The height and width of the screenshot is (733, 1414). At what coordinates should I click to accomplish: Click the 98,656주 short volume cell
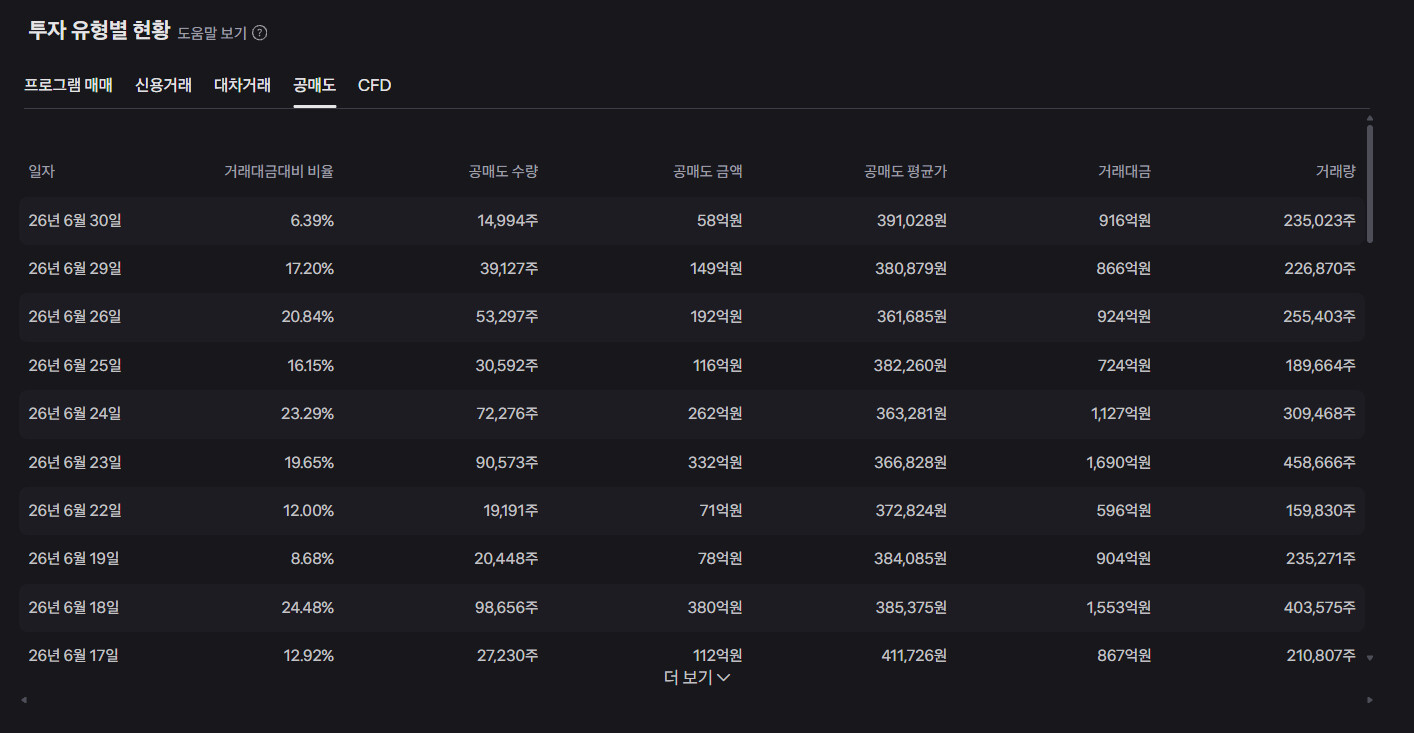(x=507, y=607)
